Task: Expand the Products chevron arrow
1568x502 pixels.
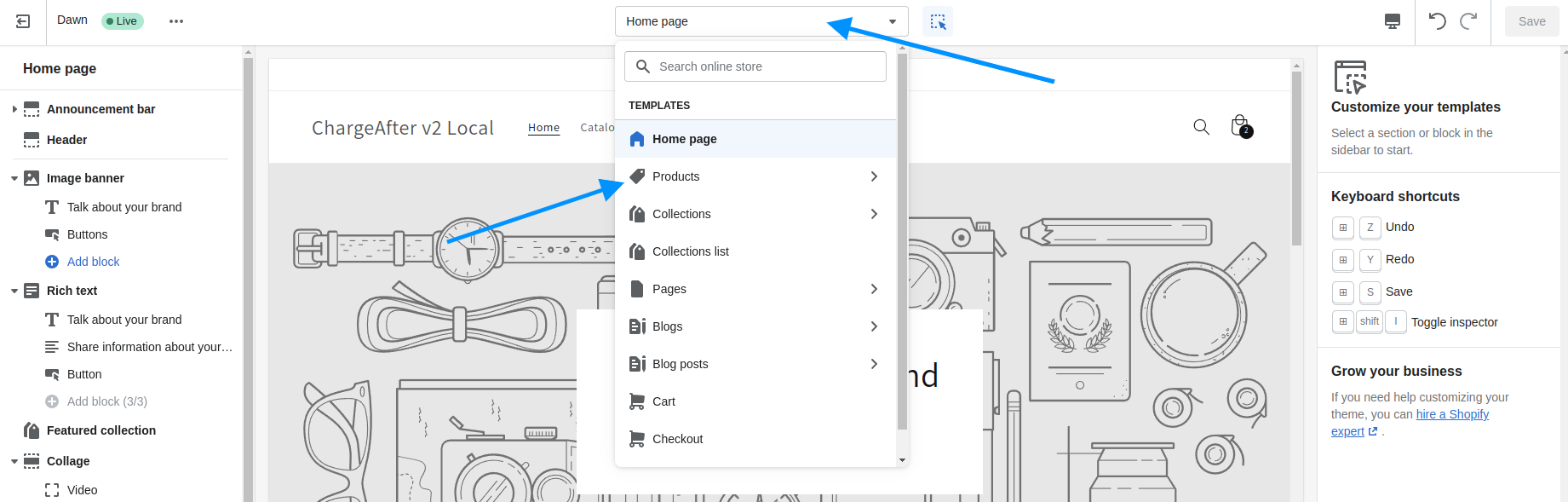Action: (874, 176)
